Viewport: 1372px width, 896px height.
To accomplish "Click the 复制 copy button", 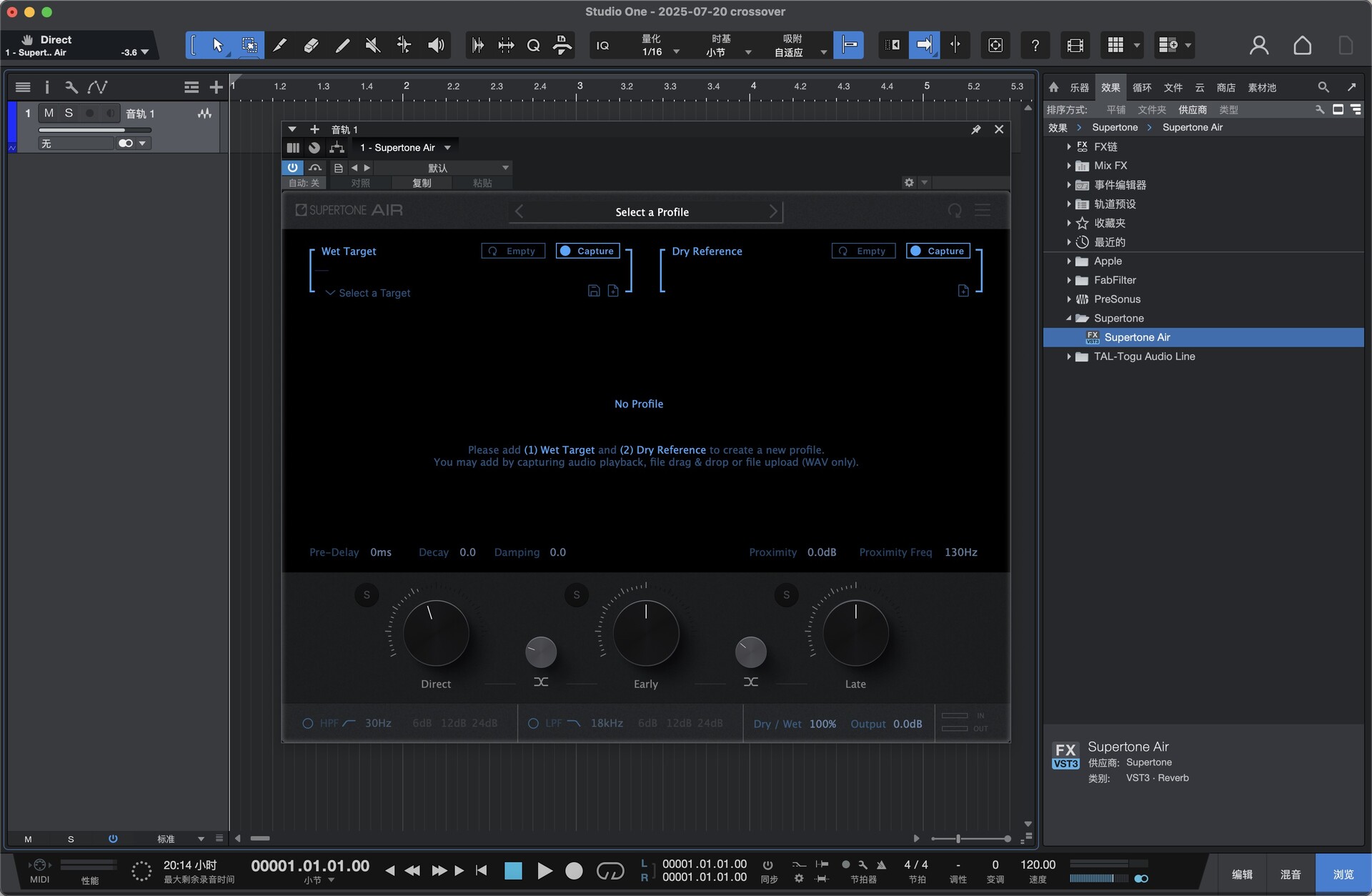I will pyautogui.click(x=422, y=183).
